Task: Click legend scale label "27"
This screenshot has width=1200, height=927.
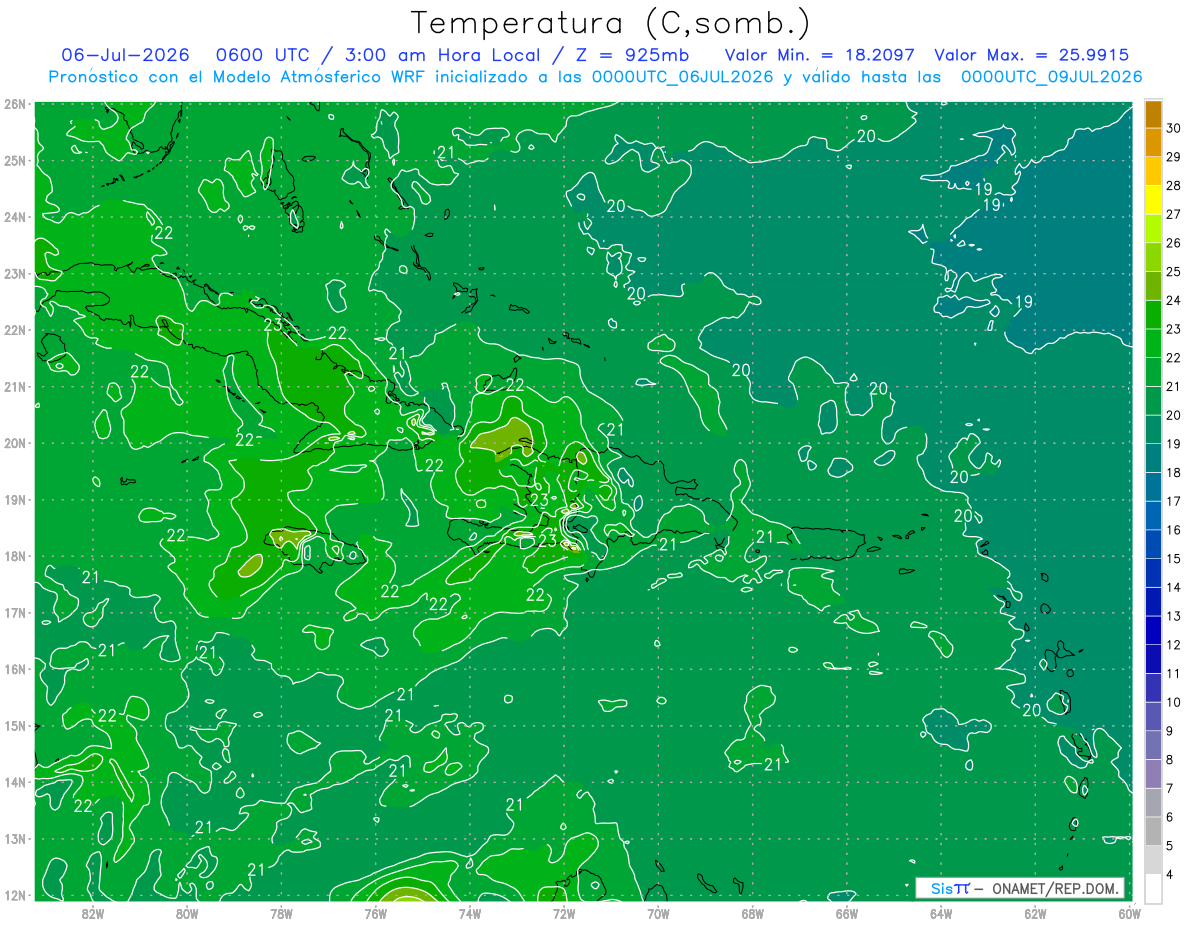Action: coord(1174,214)
